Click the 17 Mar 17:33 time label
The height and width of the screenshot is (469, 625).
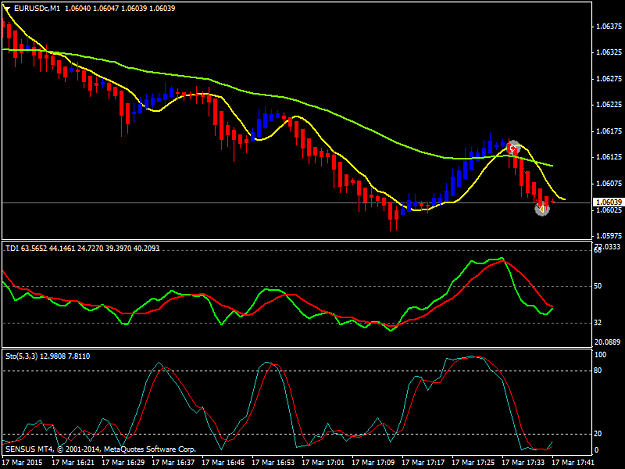[523, 462]
